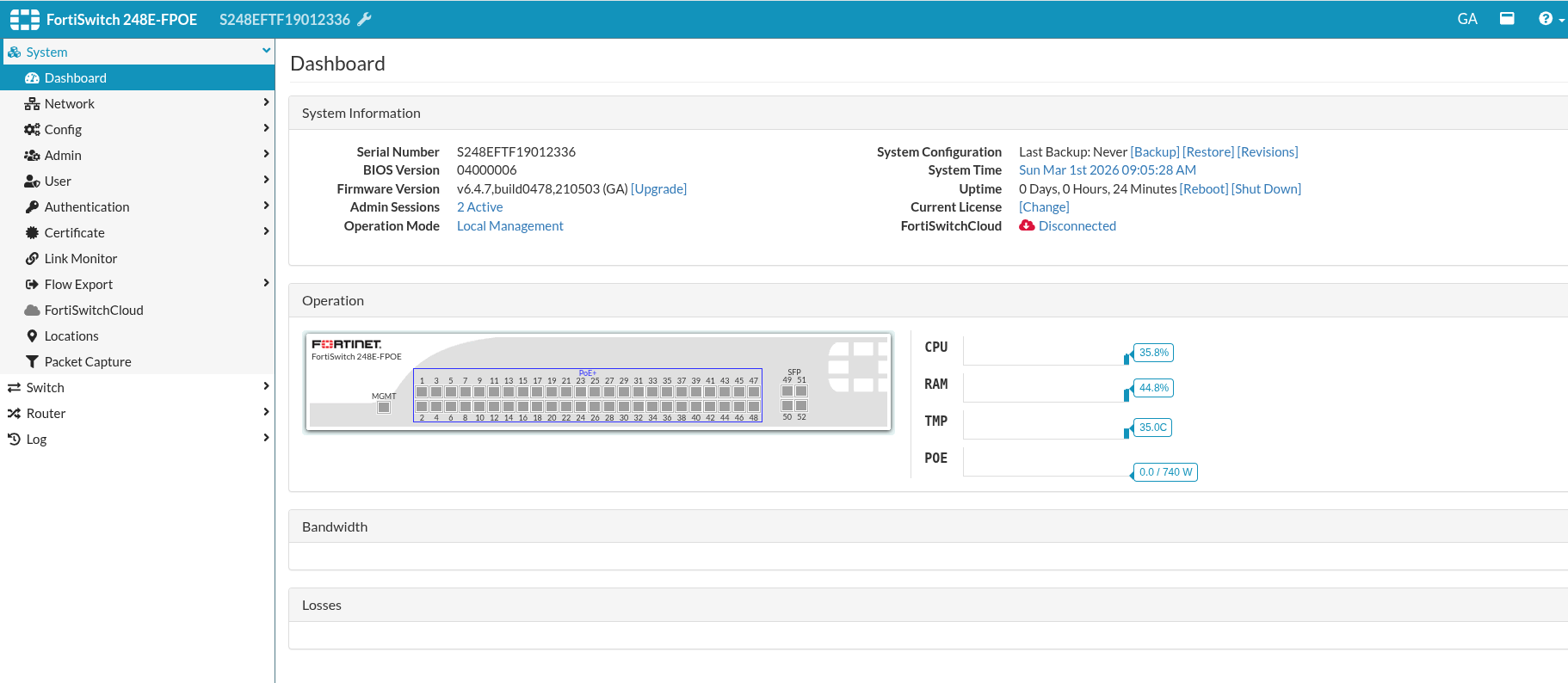
Task: Click the CPU usage 35.8% indicator
Action: [x=1153, y=353]
